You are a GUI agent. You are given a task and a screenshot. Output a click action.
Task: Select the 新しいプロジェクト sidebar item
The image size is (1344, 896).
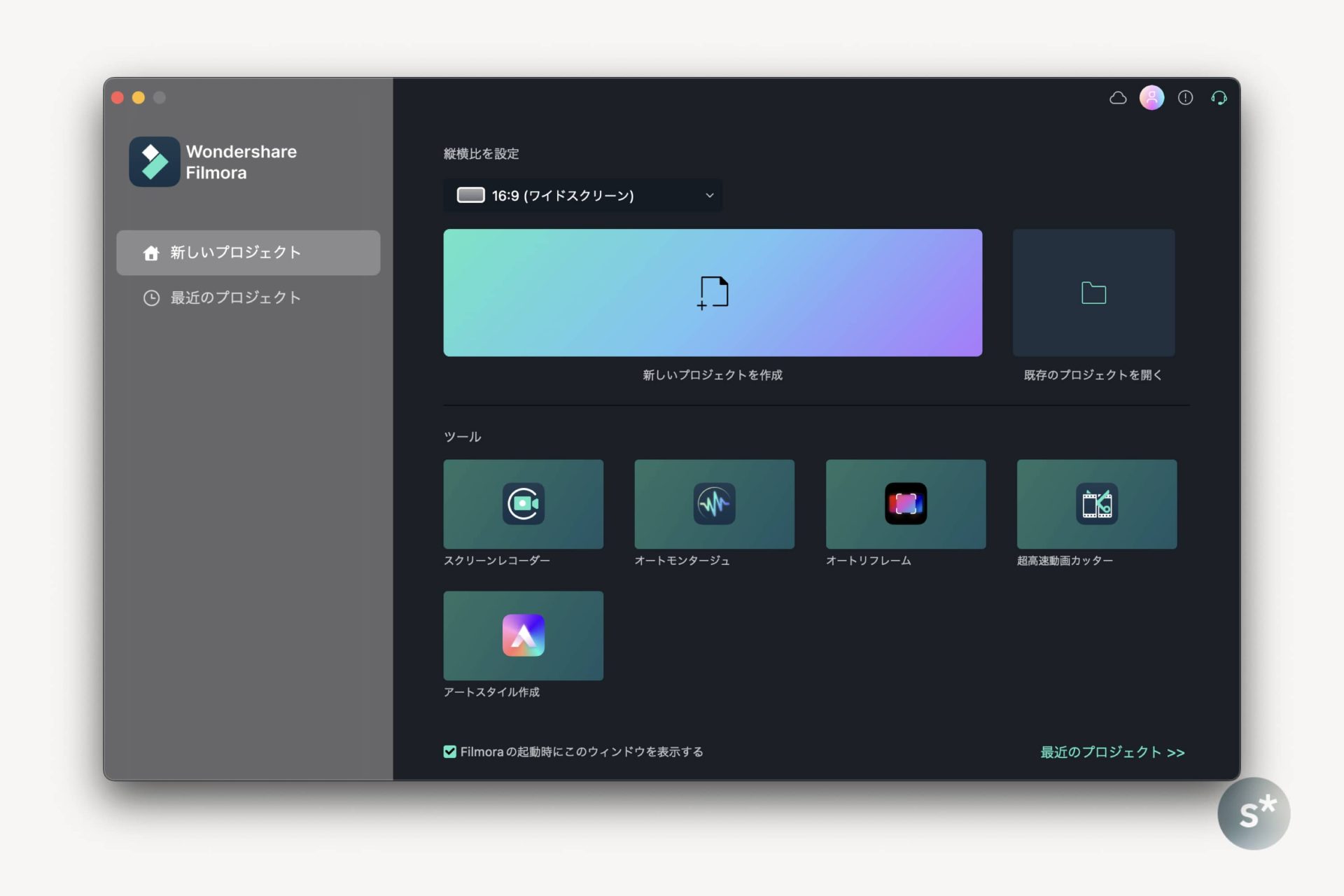pos(248,253)
